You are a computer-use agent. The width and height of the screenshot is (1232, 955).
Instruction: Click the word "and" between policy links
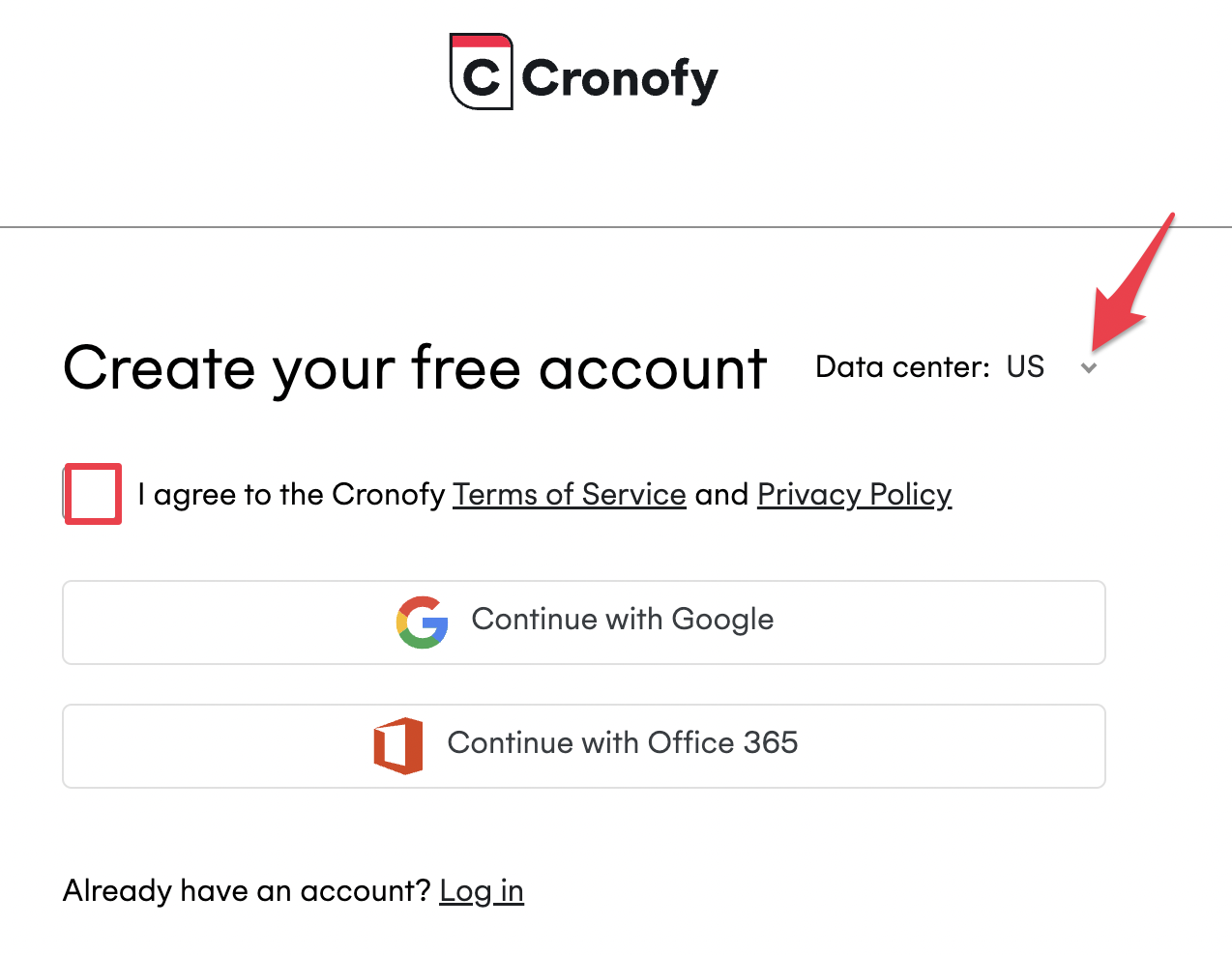(x=721, y=495)
